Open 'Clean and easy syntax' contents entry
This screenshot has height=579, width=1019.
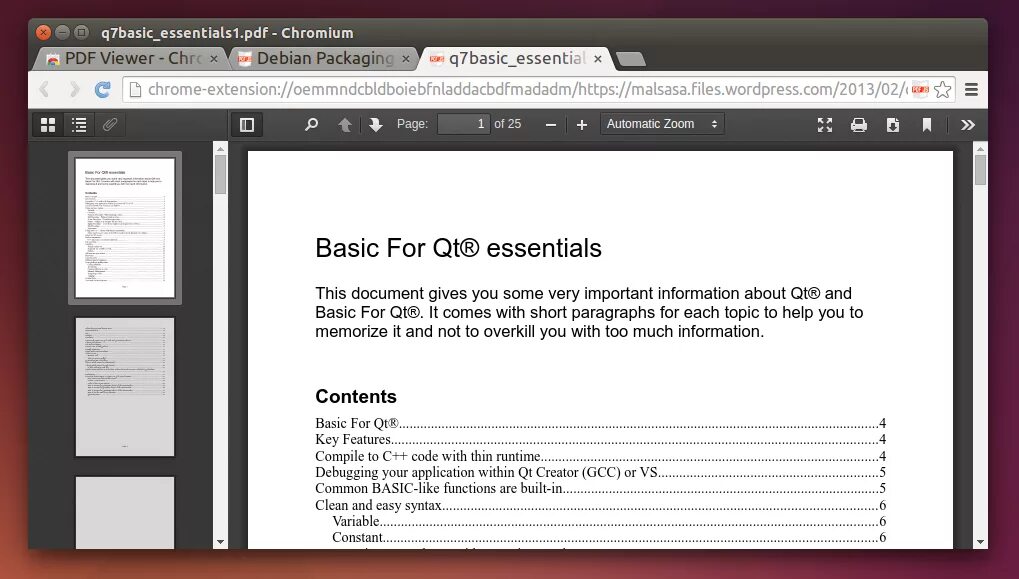tap(600, 505)
